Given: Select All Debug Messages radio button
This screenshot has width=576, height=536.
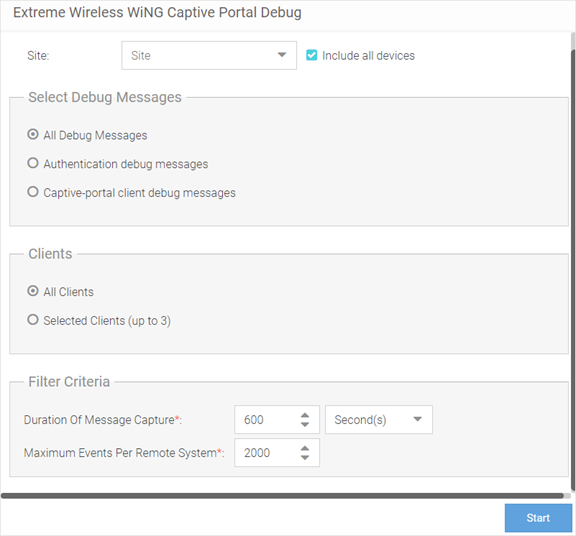Looking at the screenshot, I should point(33,134).
